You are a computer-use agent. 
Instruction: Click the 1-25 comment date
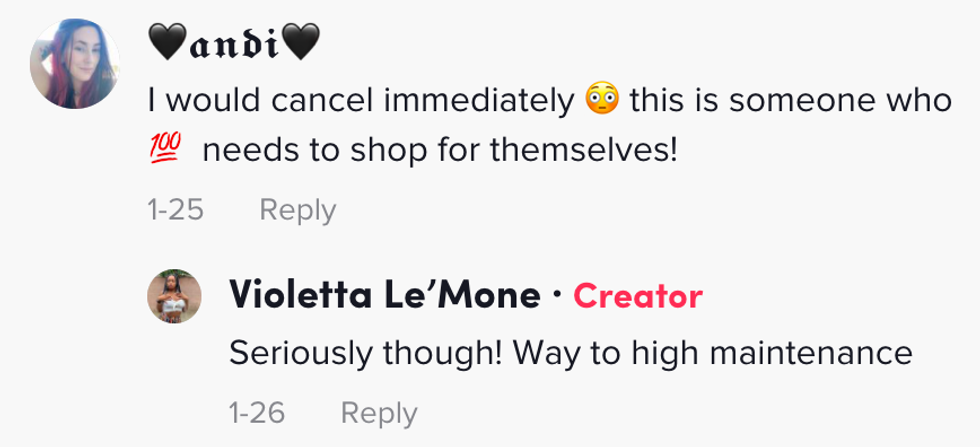[x=175, y=210]
